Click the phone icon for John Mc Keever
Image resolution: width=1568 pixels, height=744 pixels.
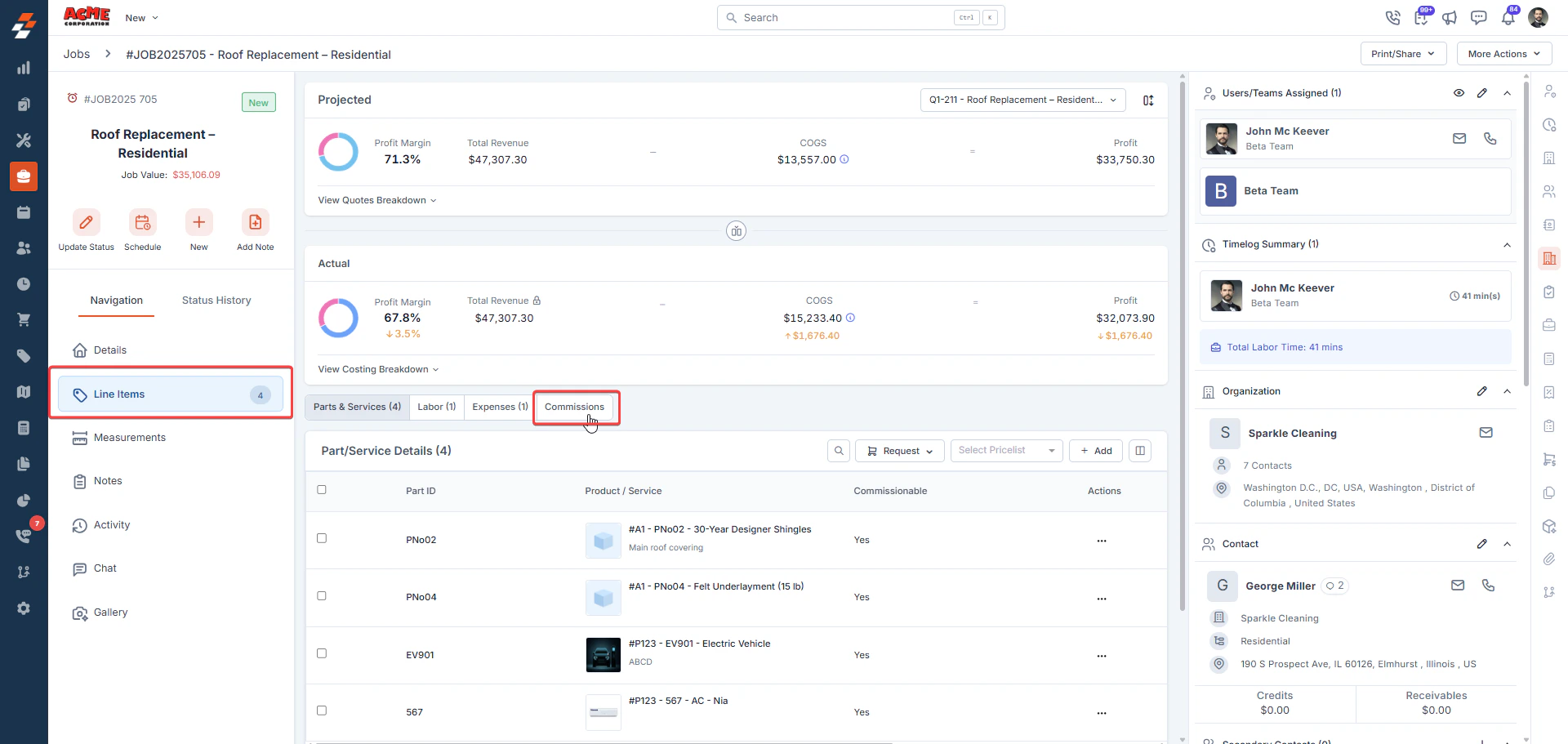1490,139
